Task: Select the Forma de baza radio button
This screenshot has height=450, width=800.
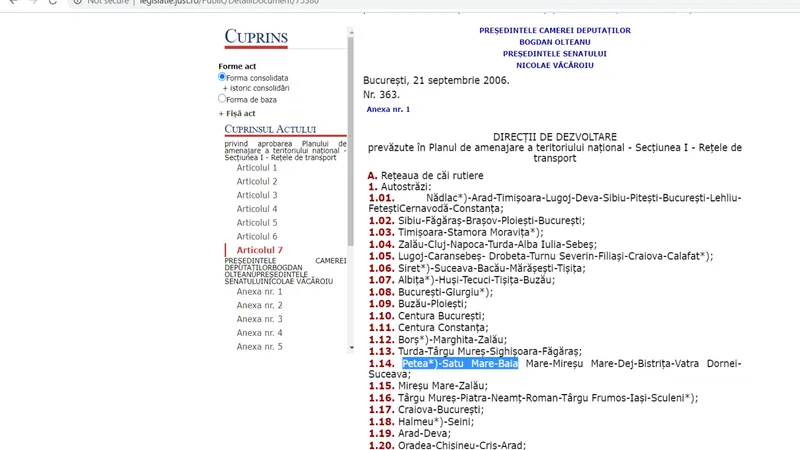Action: tap(223, 98)
